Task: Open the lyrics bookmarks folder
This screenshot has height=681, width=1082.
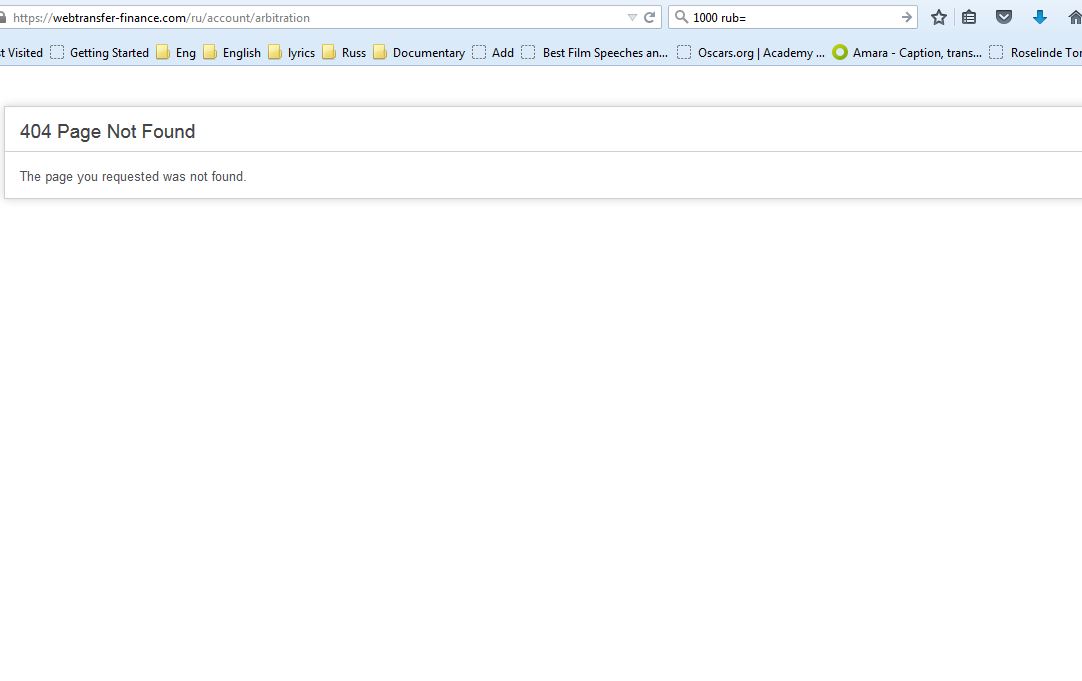Action: pyautogui.click(x=291, y=52)
